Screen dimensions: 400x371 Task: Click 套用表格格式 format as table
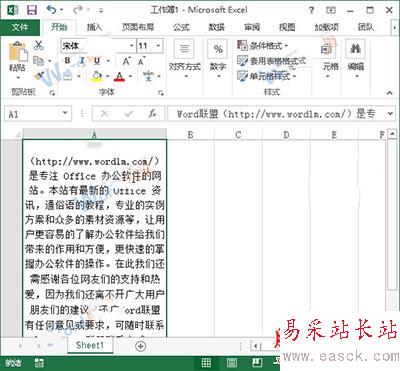[271, 61]
